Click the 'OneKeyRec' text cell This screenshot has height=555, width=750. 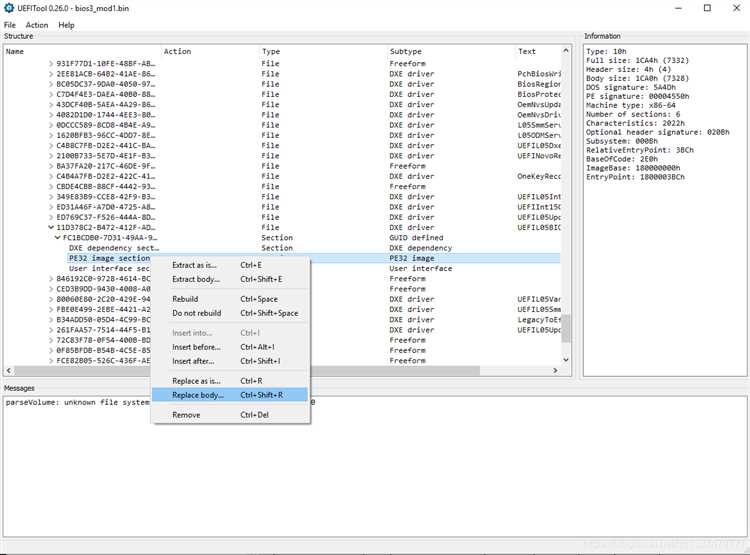(x=539, y=176)
